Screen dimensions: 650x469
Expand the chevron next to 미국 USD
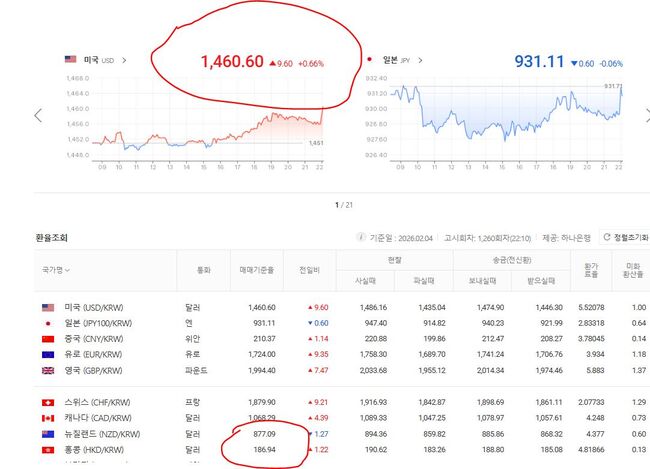(x=123, y=60)
